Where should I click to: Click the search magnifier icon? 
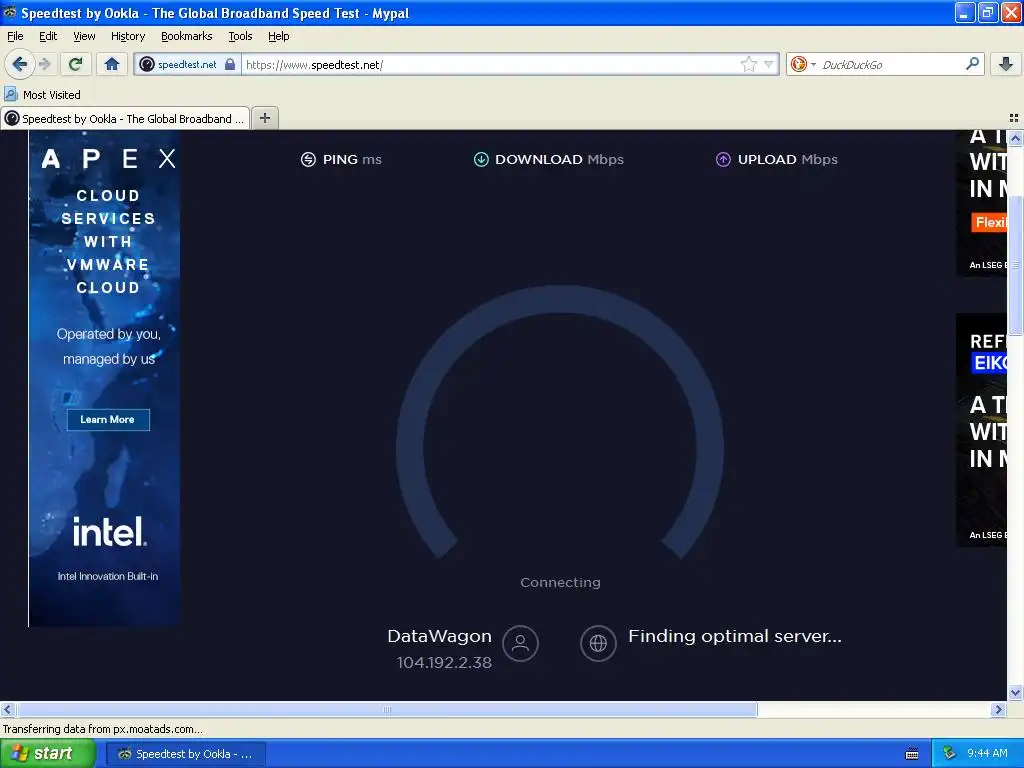tap(972, 64)
